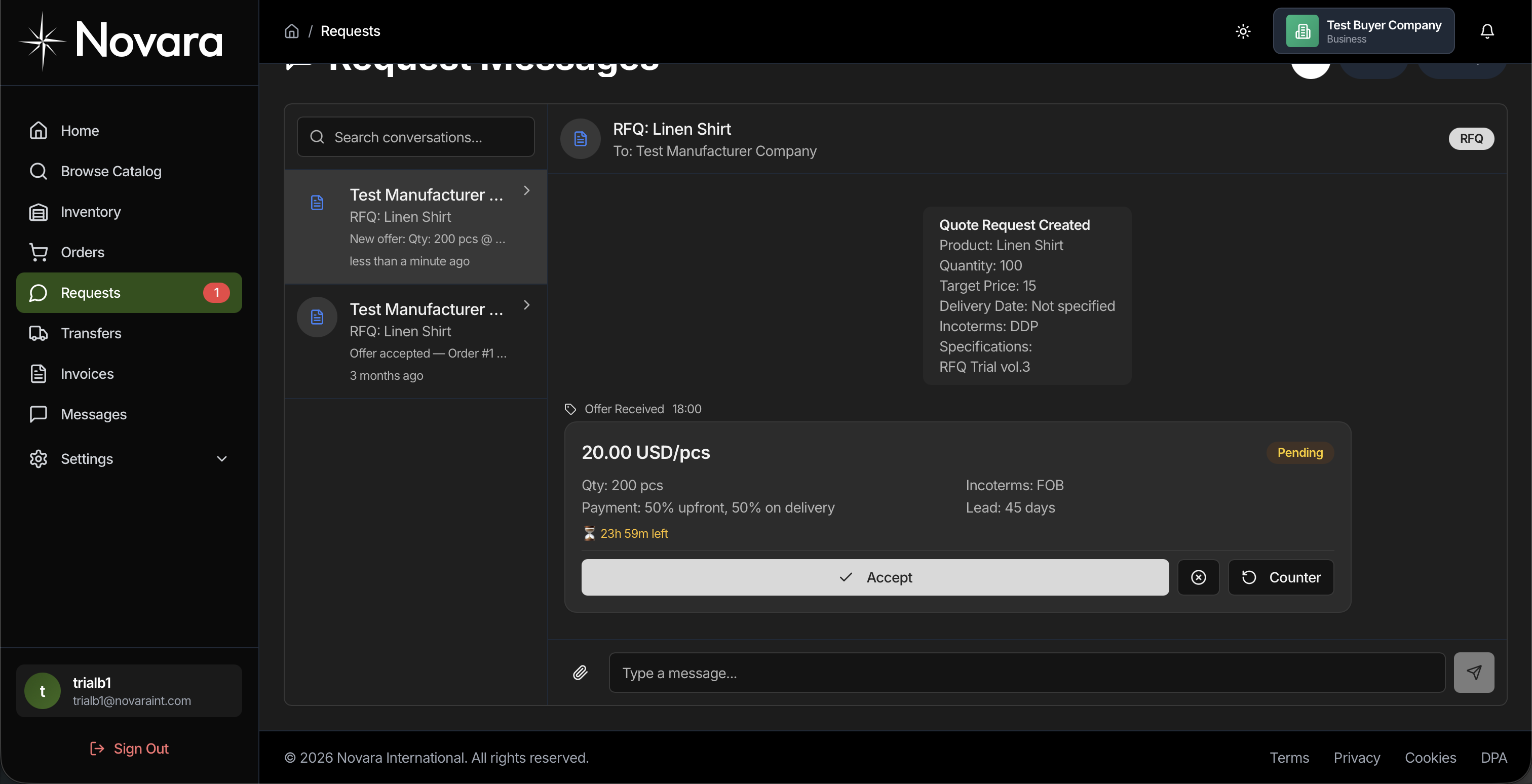The height and width of the screenshot is (784, 1532).
Task: Send the message with paper plane icon
Action: click(x=1474, y=673)
